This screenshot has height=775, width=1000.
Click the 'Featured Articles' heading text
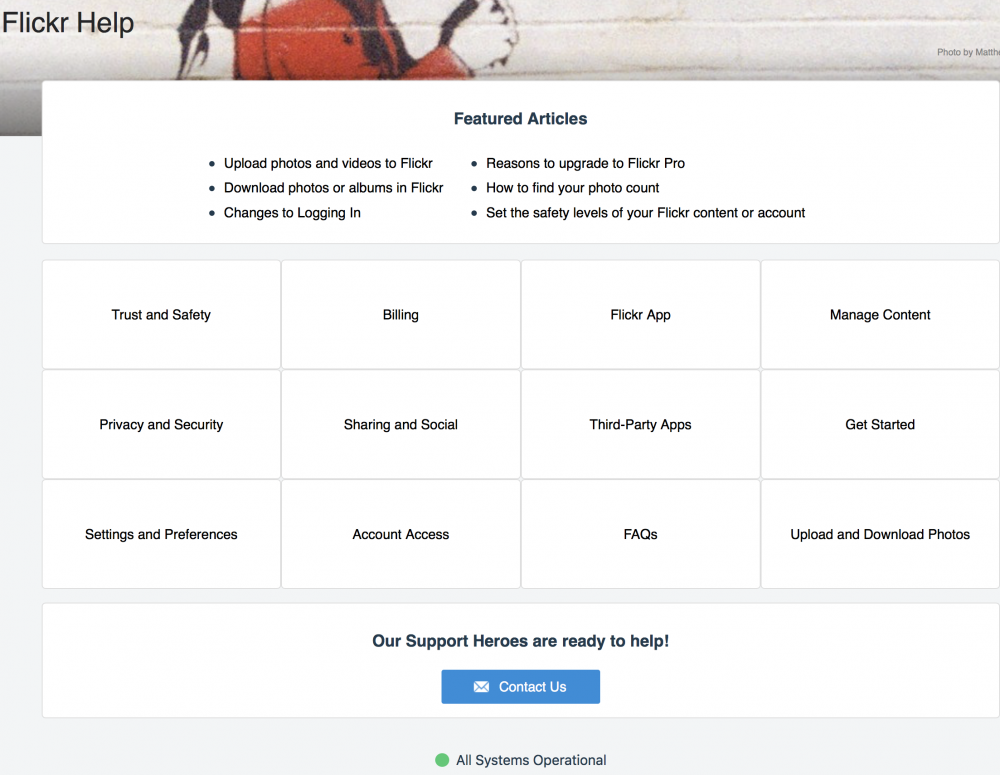[520, 119]
